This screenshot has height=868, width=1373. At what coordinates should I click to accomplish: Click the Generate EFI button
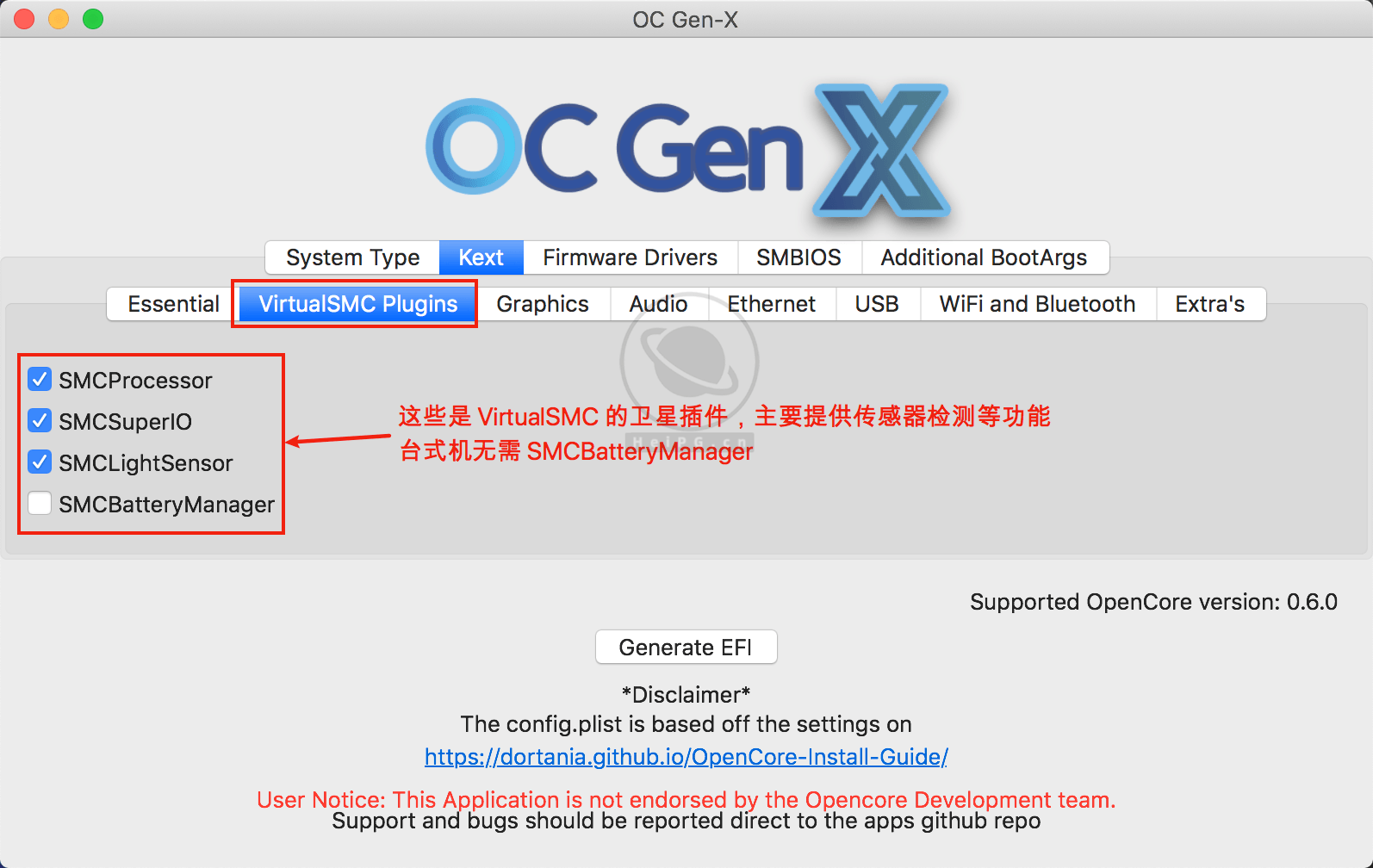coord(686,647)
